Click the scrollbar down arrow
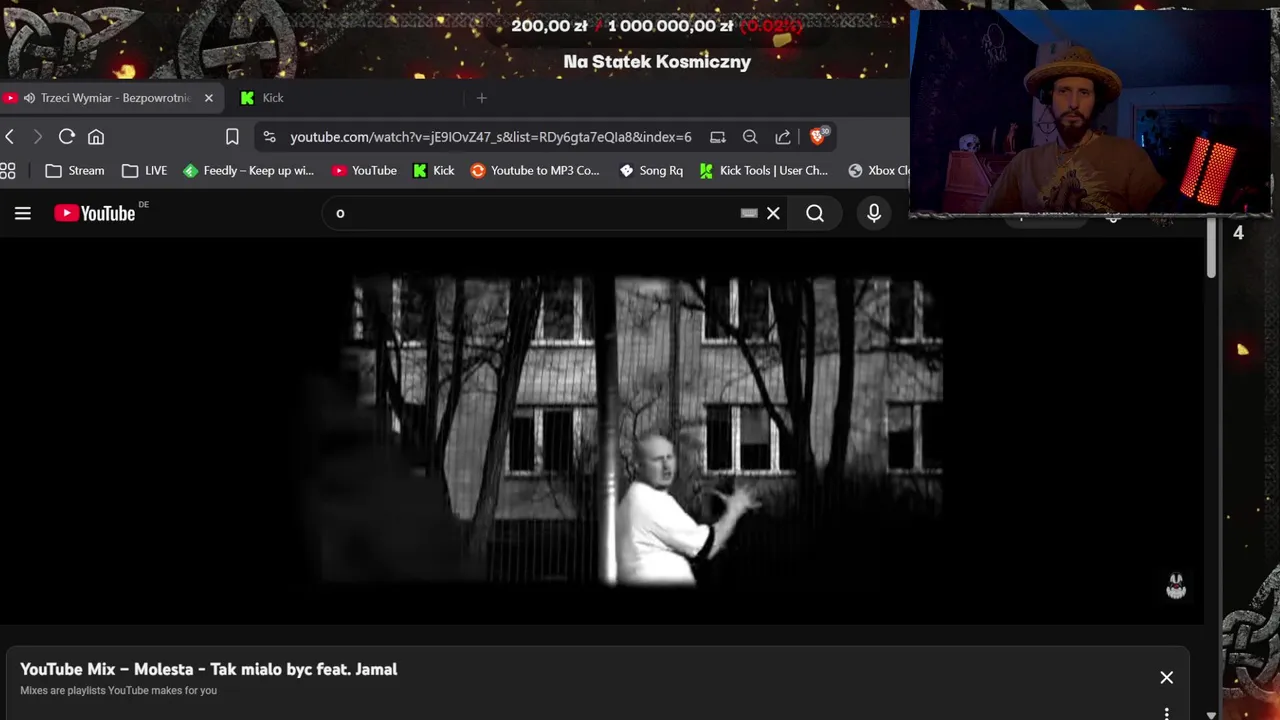The image size is (1280, 720). click(x=1211, y=714)
